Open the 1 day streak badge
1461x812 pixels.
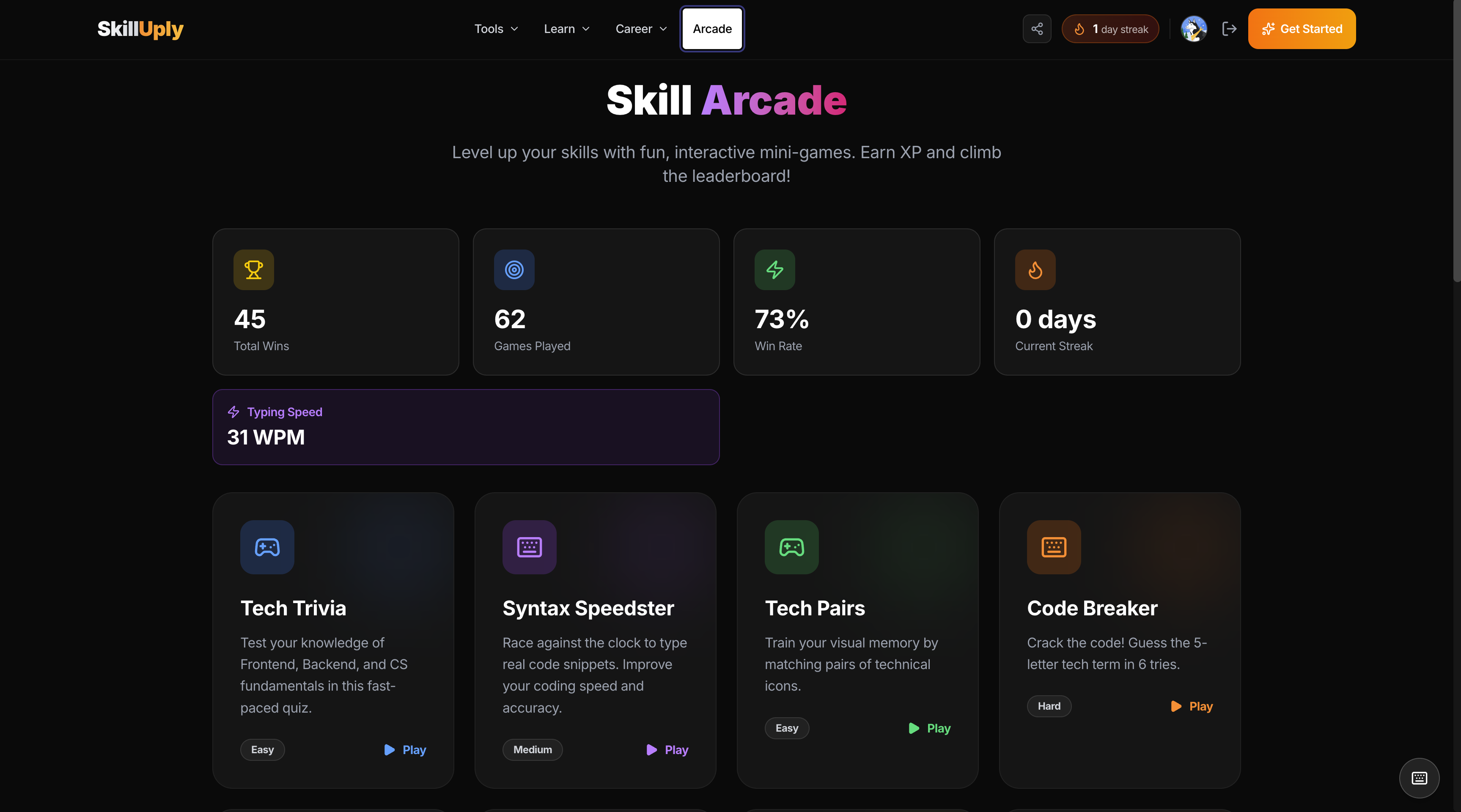pos(1110,29)
